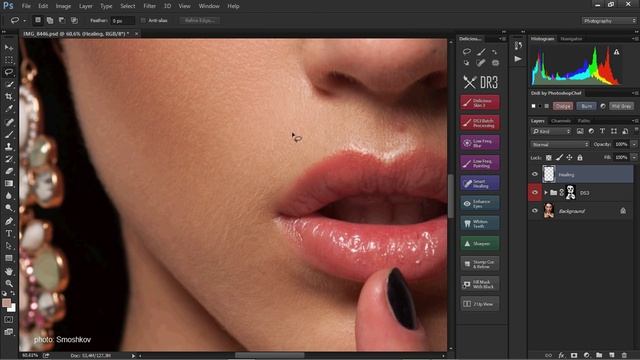Hide the Background layer
This screenshot has height=360, width=640.
[x=535, y=211]
